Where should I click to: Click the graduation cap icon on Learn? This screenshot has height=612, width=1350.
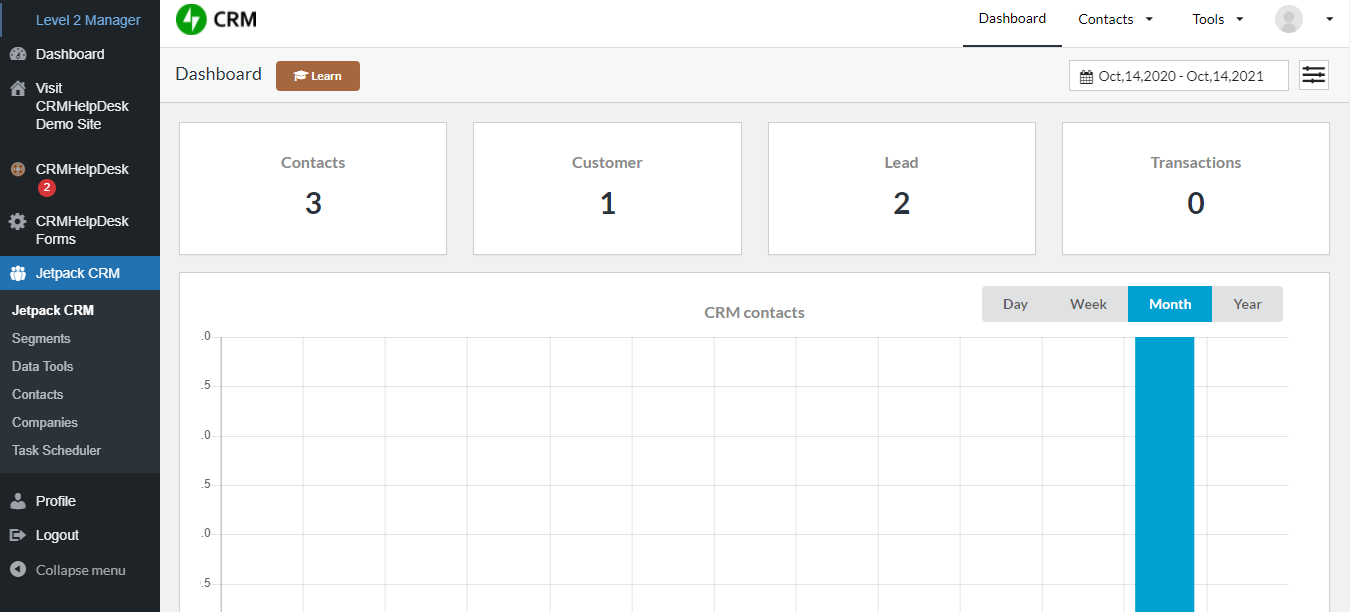pyautogui.click(x=300, y=76)
